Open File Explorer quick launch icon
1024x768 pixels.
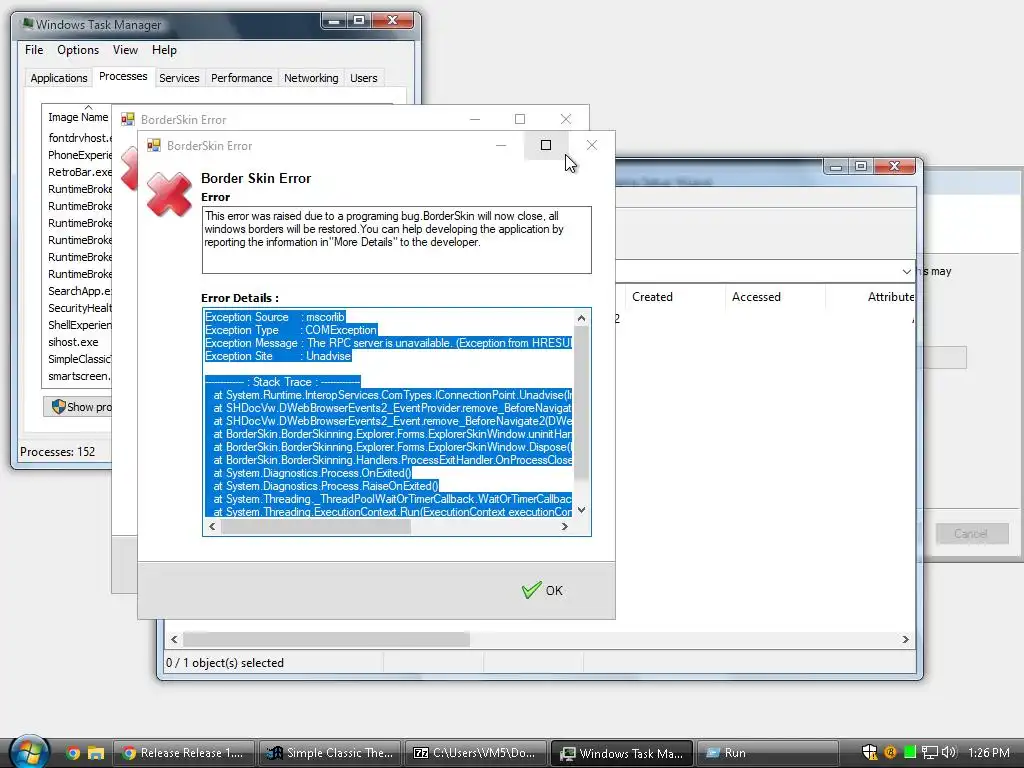[96, 753]
